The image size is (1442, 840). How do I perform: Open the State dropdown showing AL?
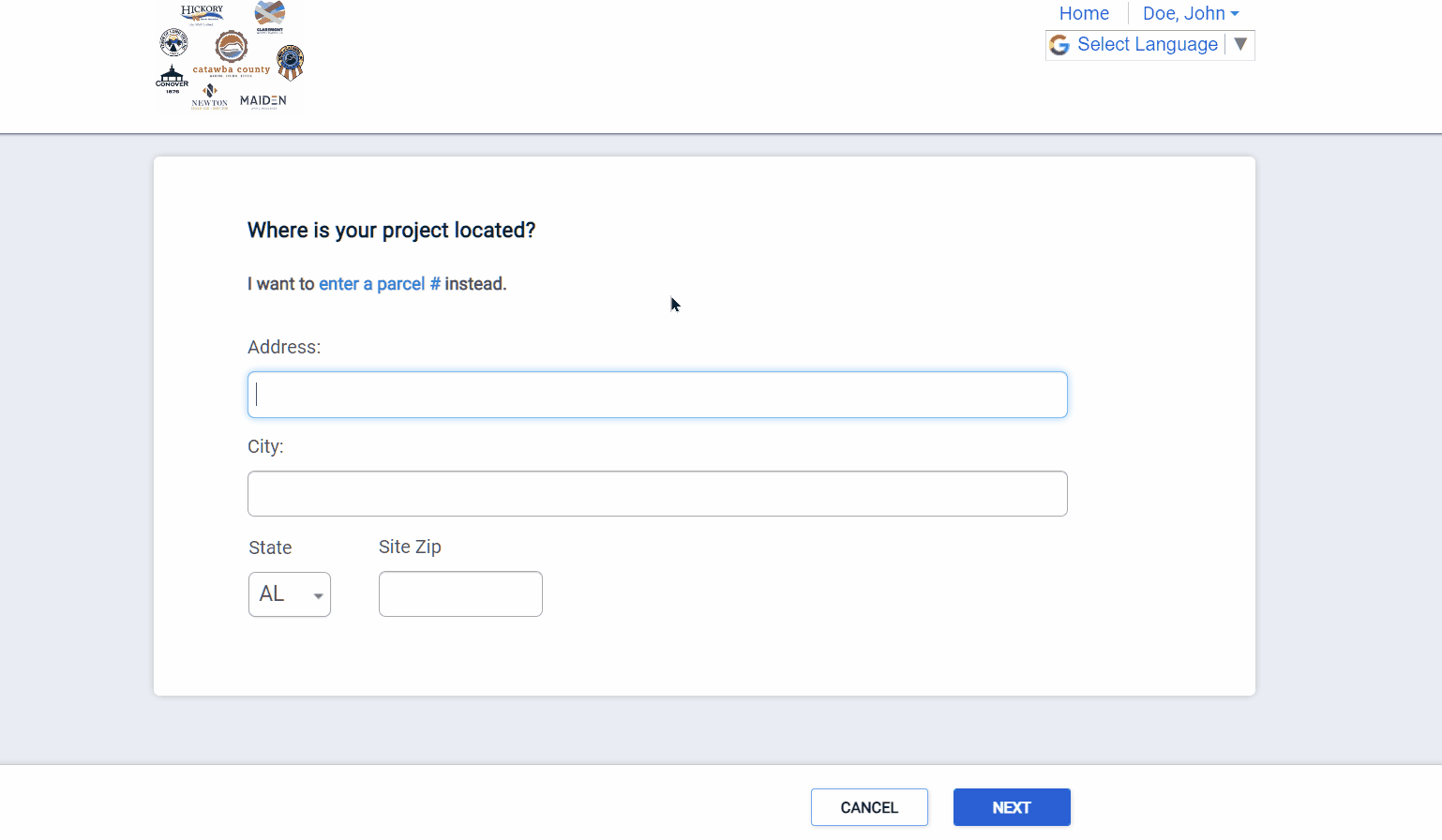click(x=290, y=594)
